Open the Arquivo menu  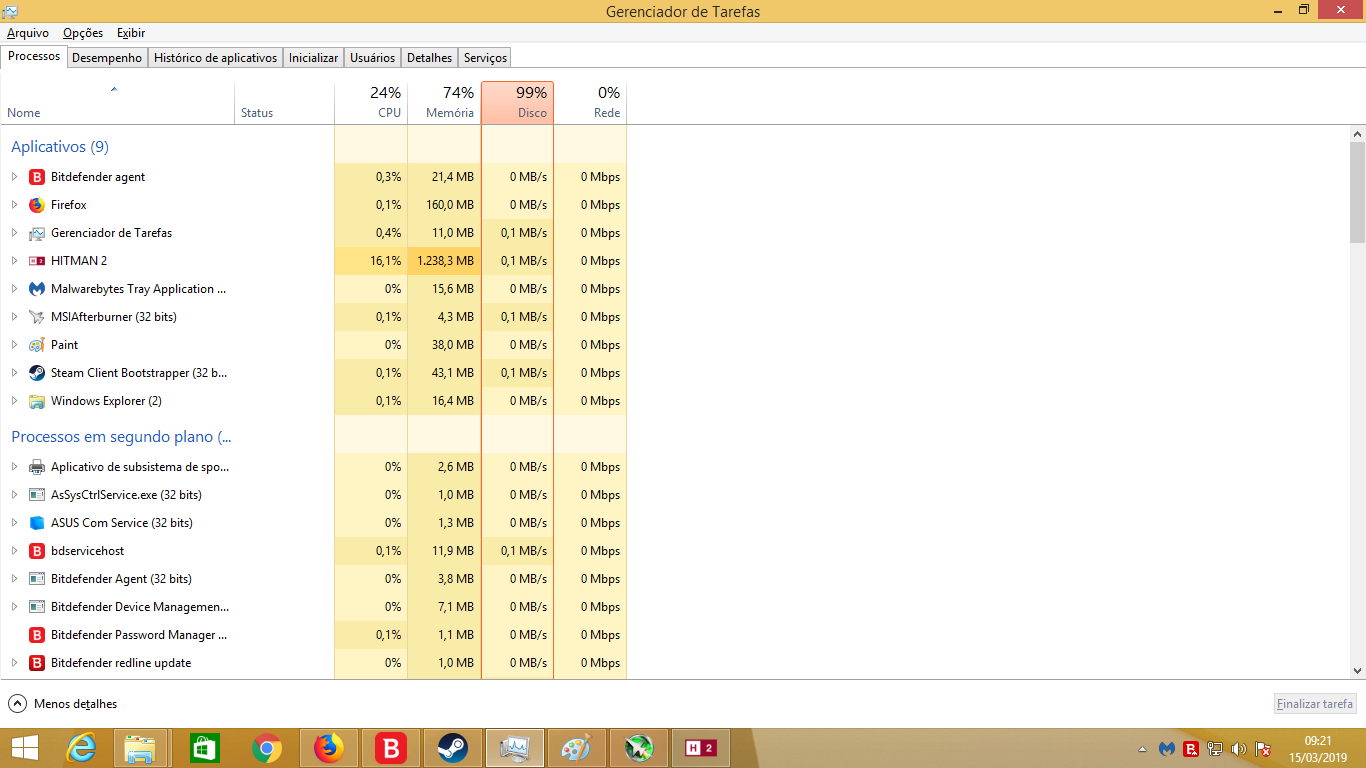click(28, 33)
